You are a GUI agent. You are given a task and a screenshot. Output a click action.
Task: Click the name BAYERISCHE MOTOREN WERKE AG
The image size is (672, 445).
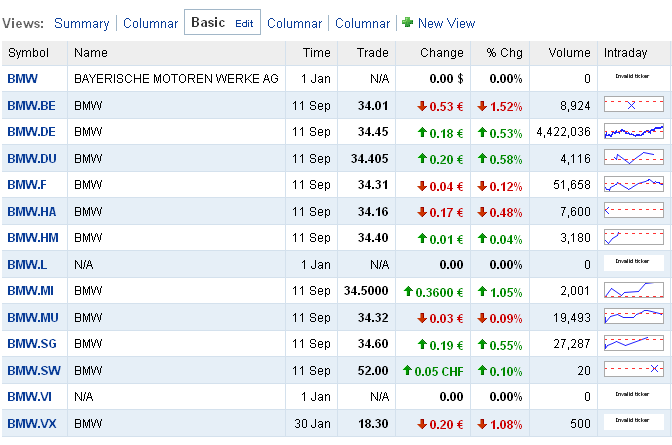(176, 79)
